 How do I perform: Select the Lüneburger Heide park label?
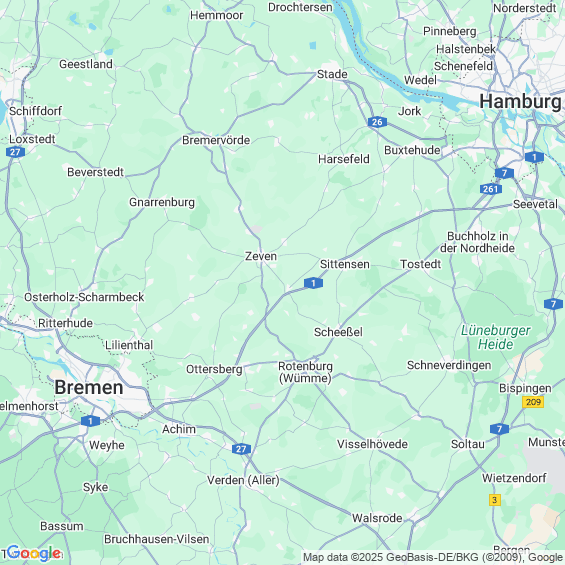coord(495,337)
